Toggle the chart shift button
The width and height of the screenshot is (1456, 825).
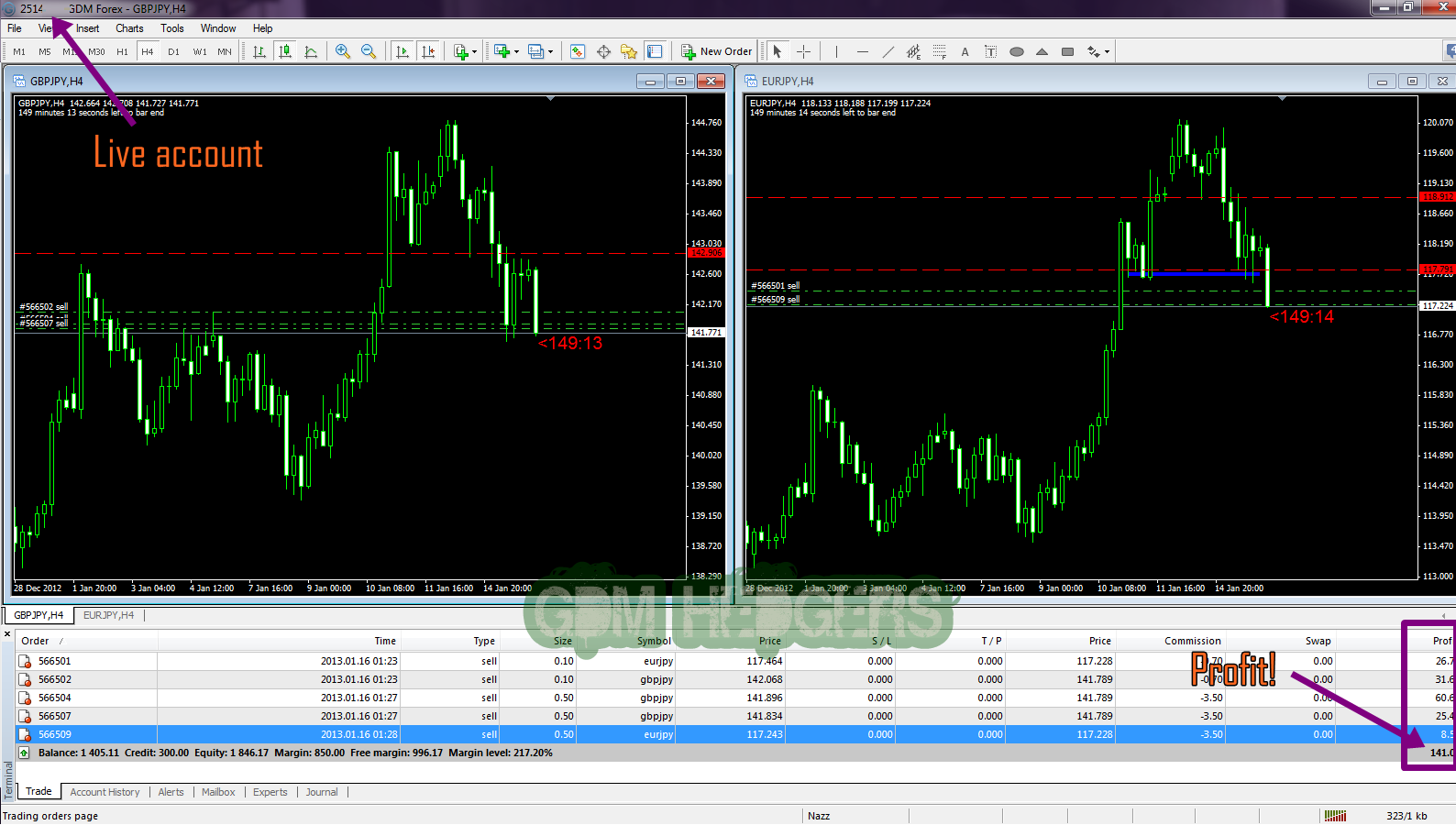pyautogui.click(x=428, y=51)
